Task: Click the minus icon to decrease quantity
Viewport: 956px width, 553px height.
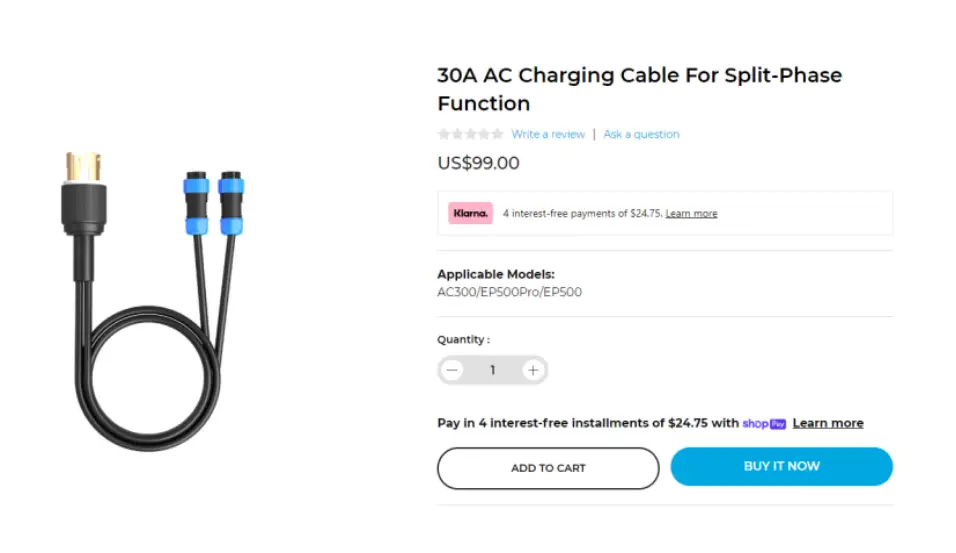Action: coord(453,371)
